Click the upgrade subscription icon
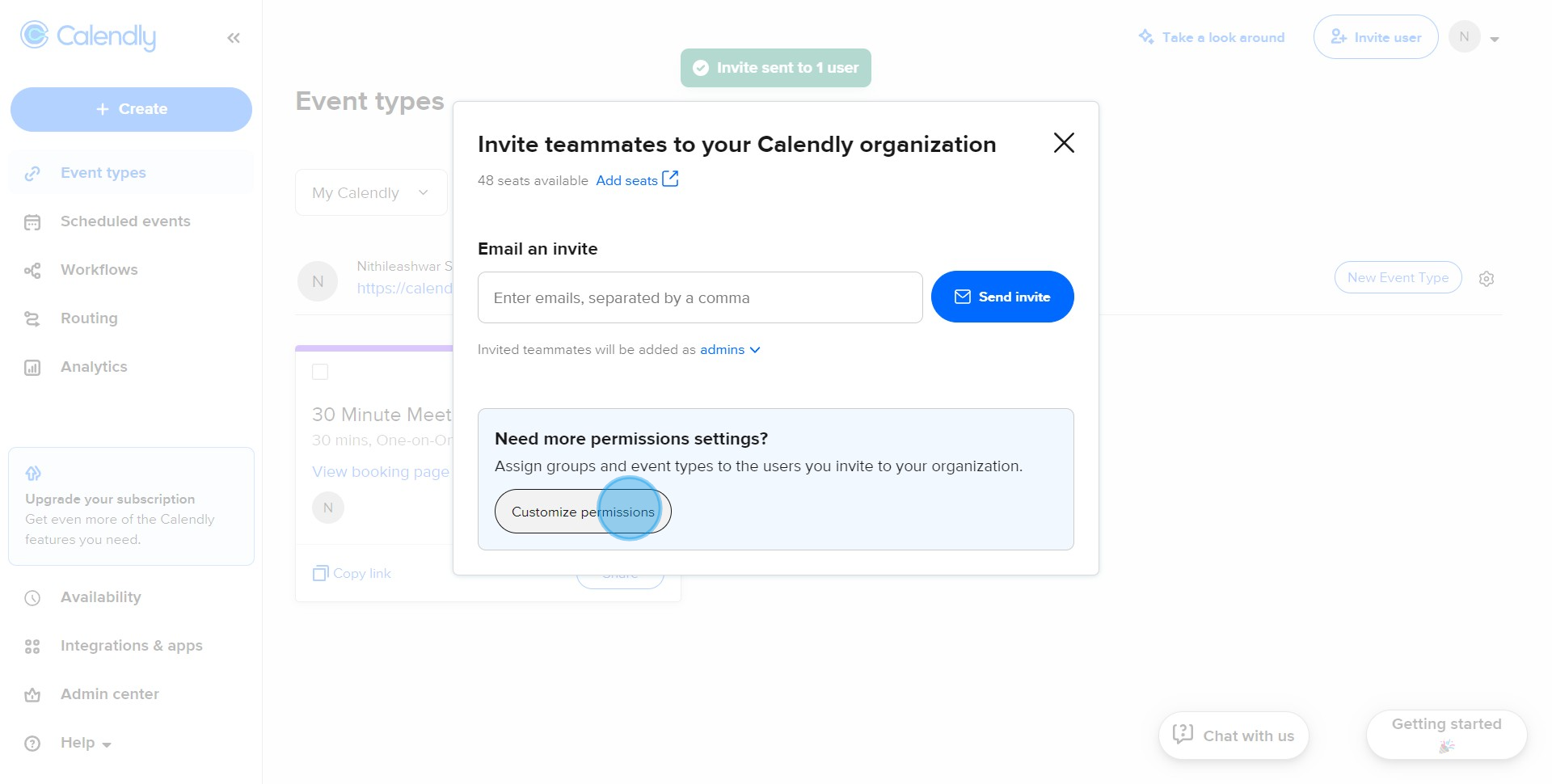This screenshot has height=784, width=1552. [x=33, y=473]
